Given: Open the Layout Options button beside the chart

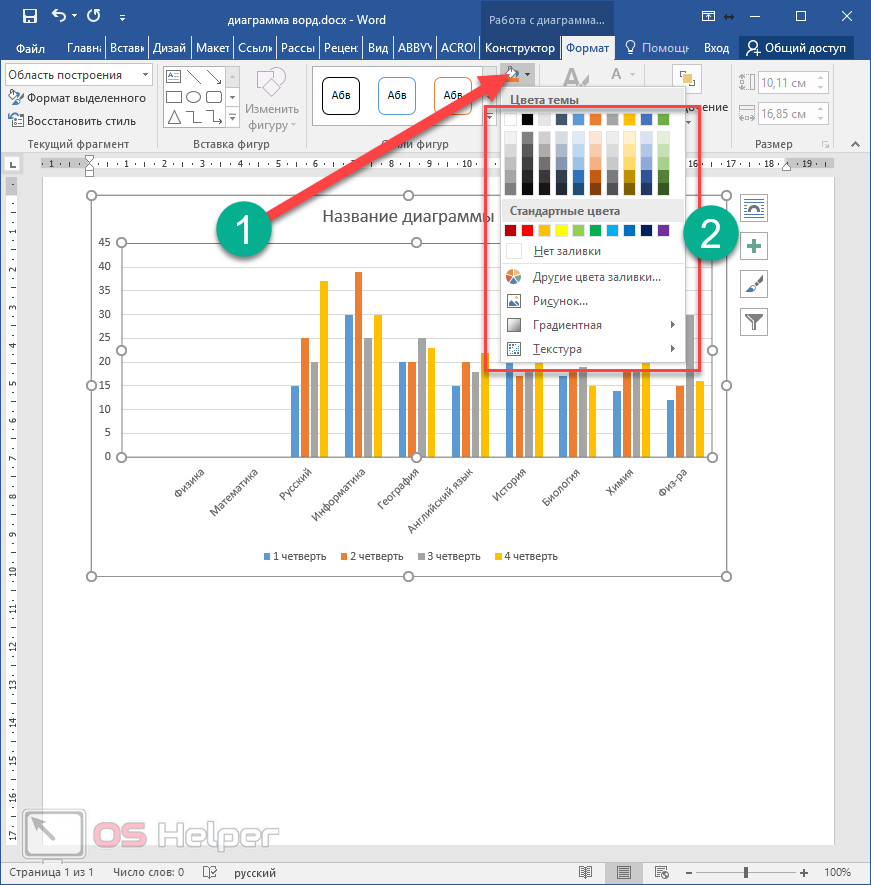Looking at the screenshot, I should click(754, 208).
